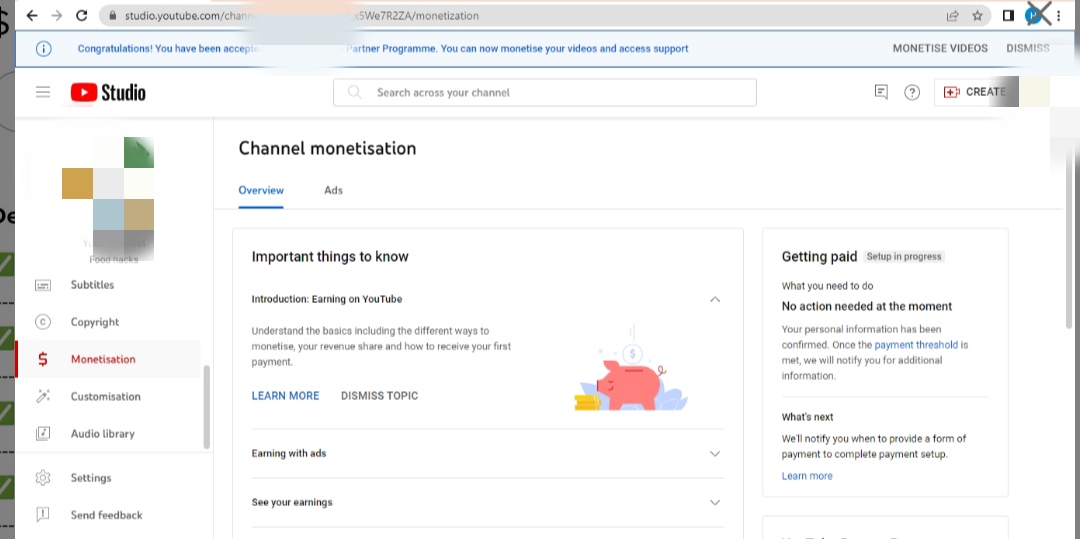Click the browser forward arrow
The image size is (1080, 539).
coord(56,15)
